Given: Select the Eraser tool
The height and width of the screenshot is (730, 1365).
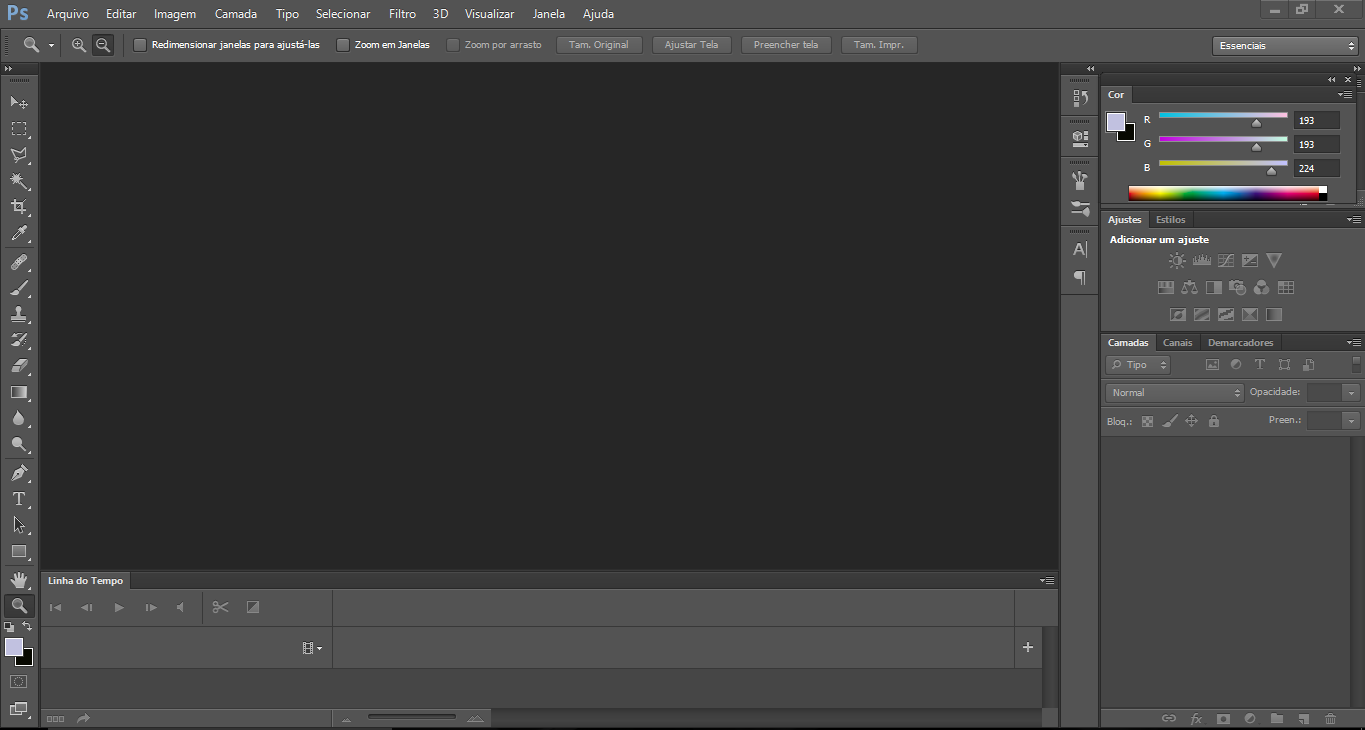Looking at the screenshot, I should click(x=19, y=366).
